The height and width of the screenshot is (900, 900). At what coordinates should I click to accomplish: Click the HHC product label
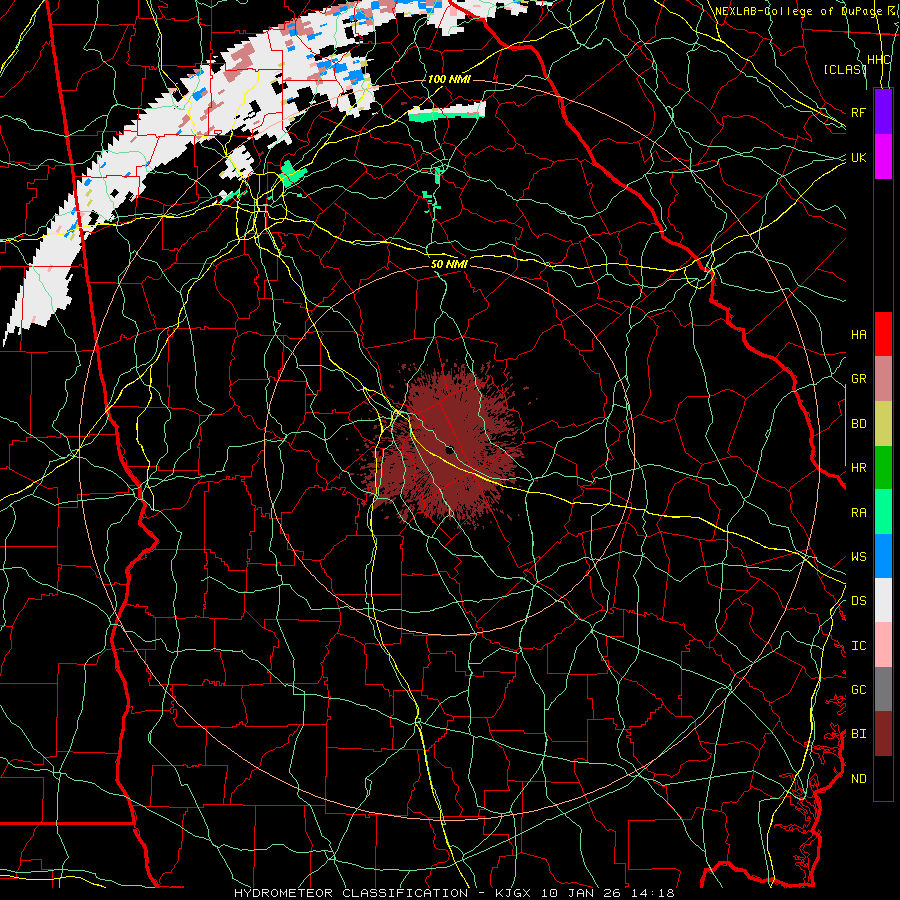coord(878,60)
